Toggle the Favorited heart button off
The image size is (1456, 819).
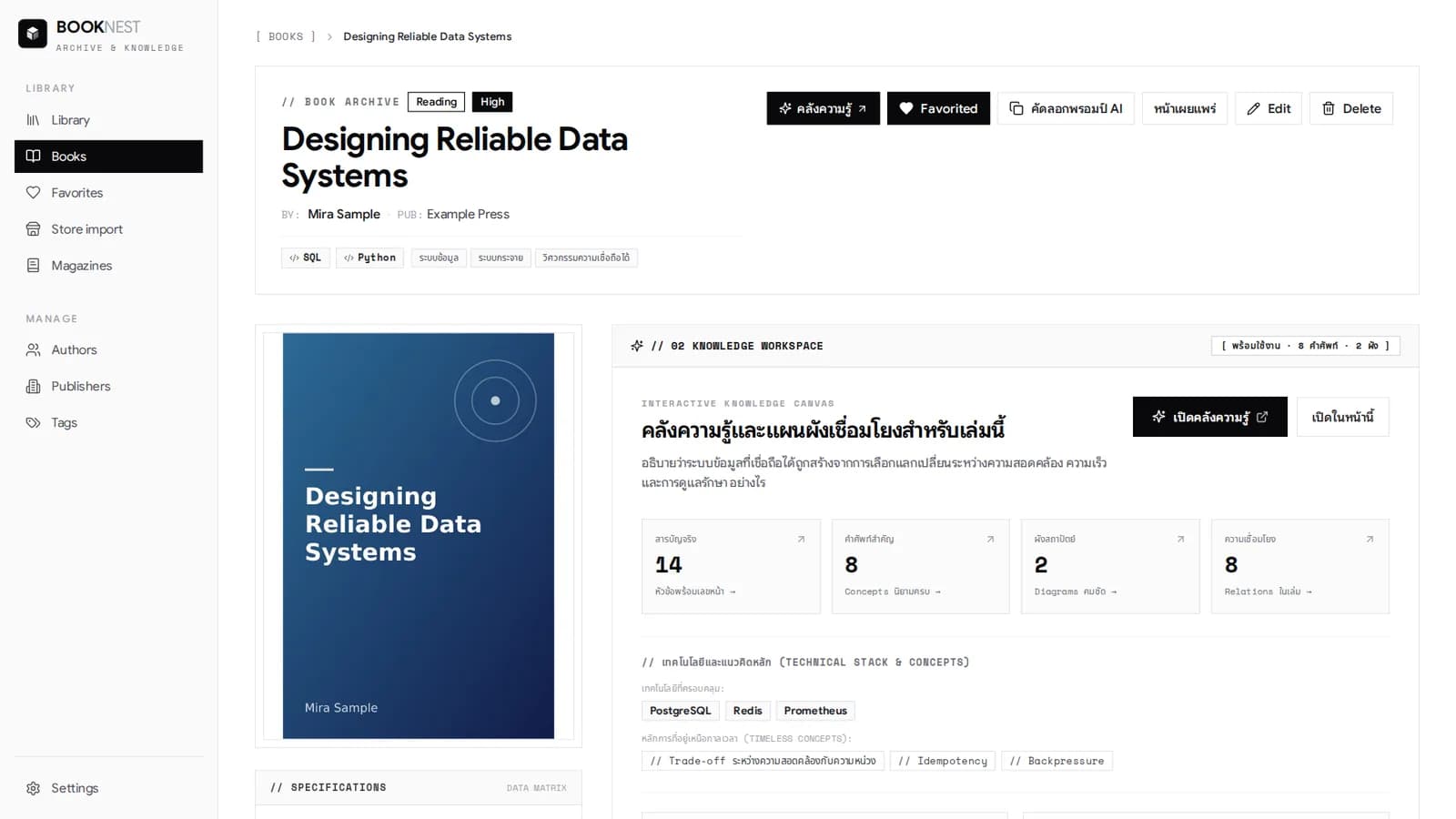click(x=938, y=108)
